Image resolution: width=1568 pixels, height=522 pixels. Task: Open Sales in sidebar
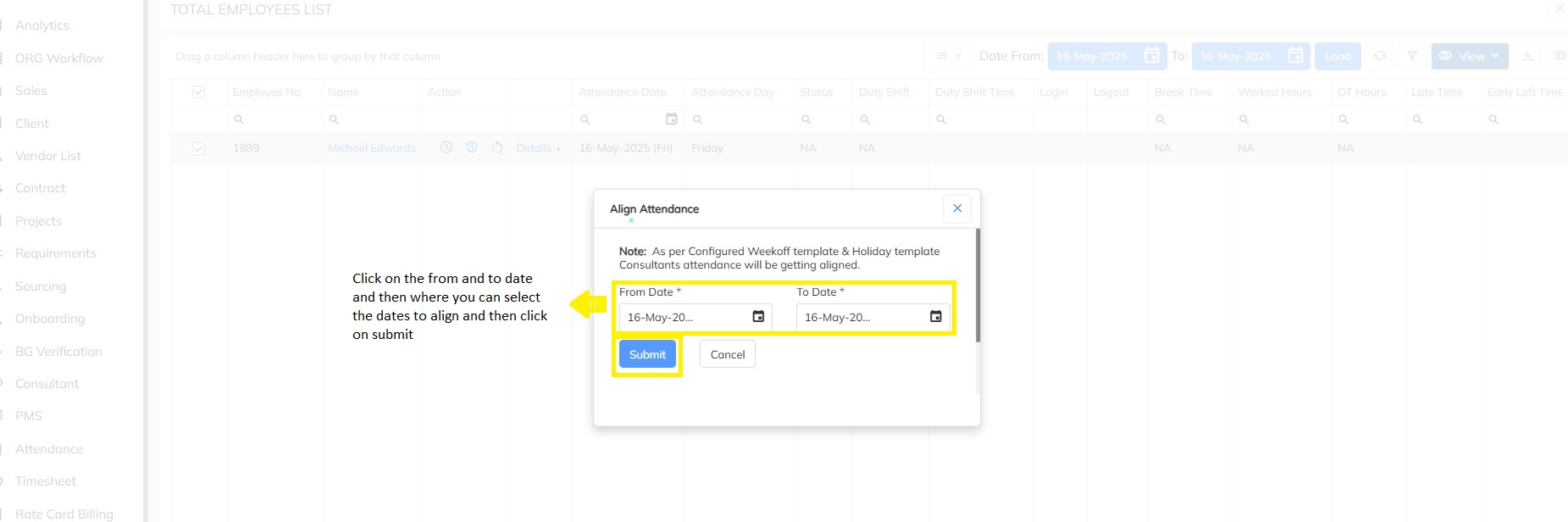[x=30, y=91]
